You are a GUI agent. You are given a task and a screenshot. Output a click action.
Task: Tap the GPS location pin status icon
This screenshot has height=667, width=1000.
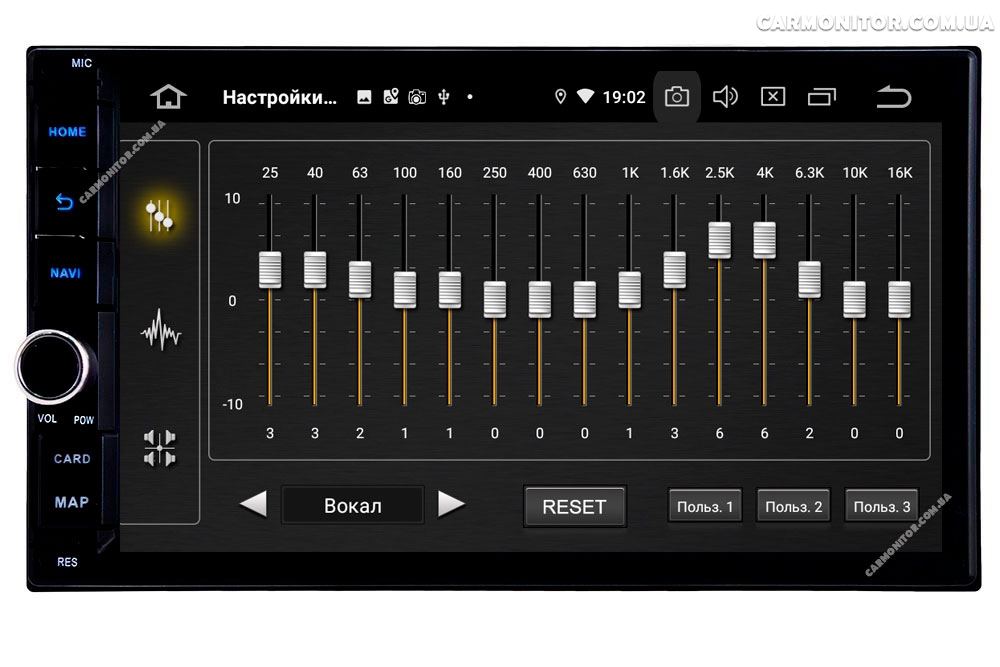coord(560,97)
